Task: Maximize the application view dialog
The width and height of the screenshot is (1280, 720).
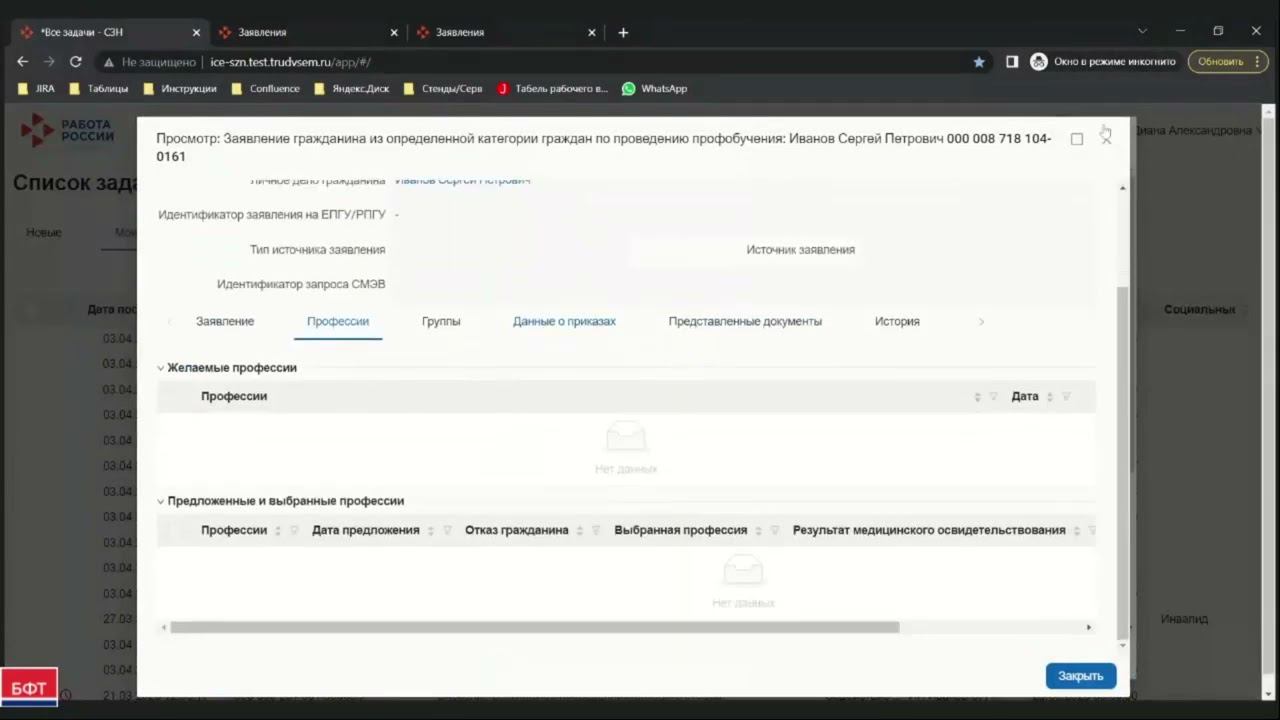Action: pyautogui.click(x=1077, y=139)
